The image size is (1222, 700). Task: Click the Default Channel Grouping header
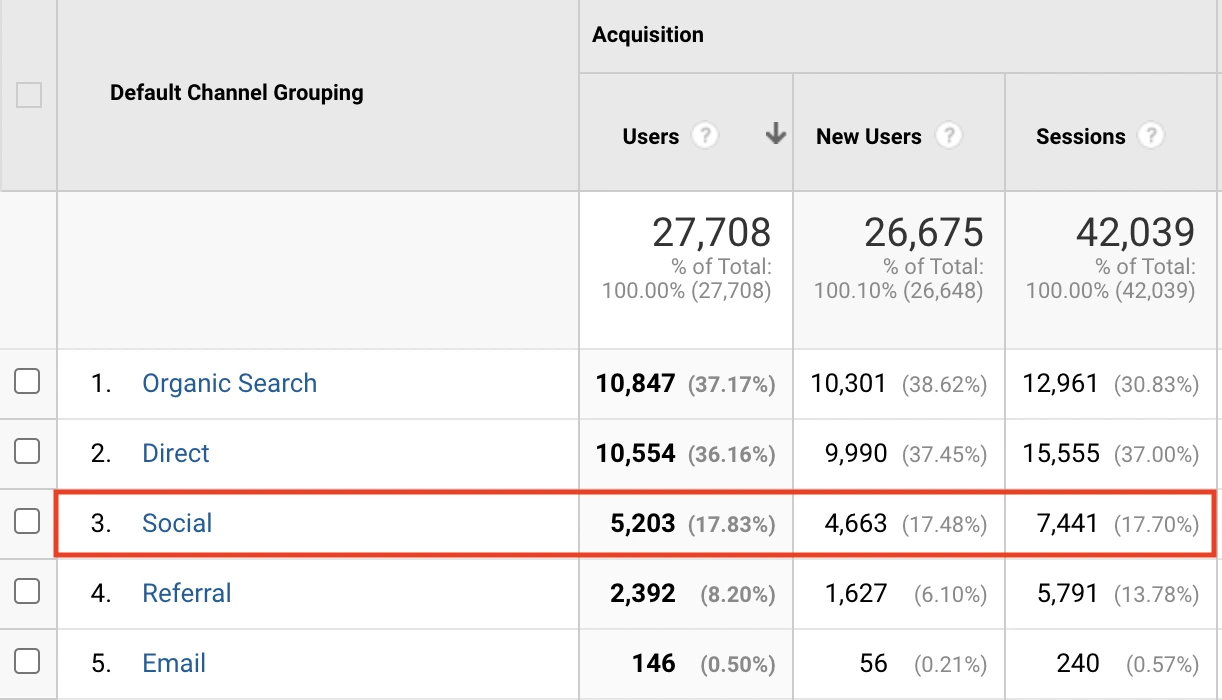236,93
